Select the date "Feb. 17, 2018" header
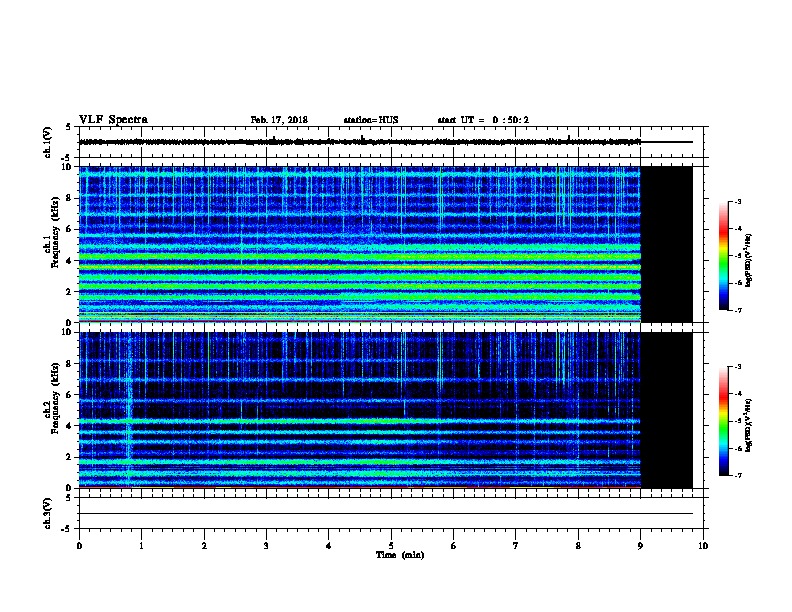Viewport: 792px width, 612px height. (x=279, y=120)
